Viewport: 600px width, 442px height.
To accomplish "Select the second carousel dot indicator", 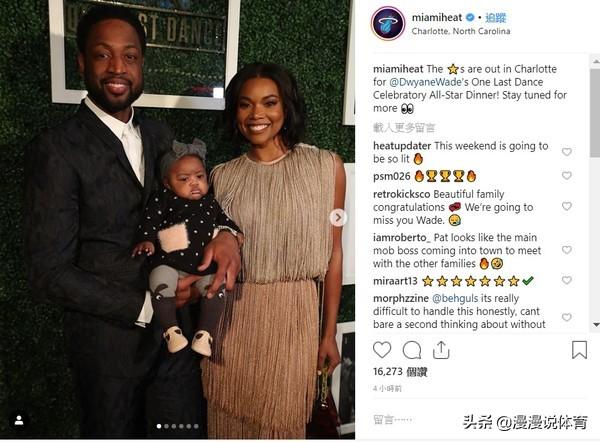I will coord(166,426).
